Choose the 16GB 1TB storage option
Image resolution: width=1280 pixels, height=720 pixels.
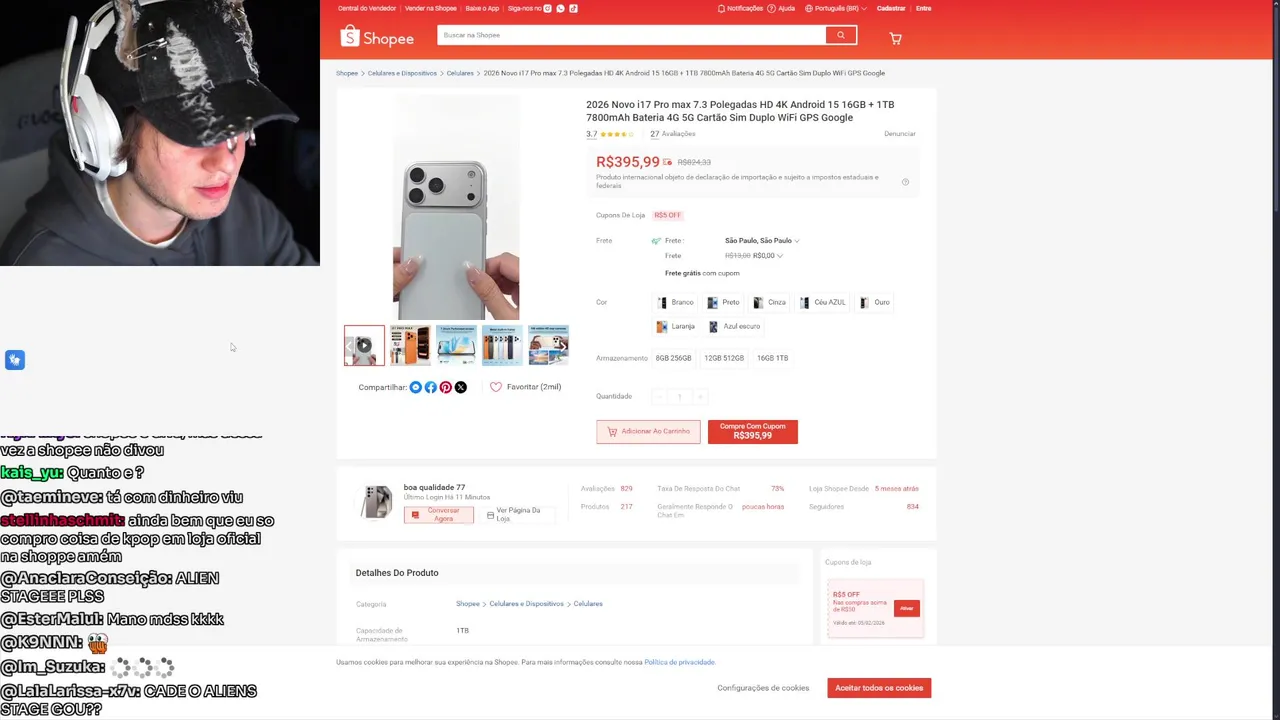772,358
